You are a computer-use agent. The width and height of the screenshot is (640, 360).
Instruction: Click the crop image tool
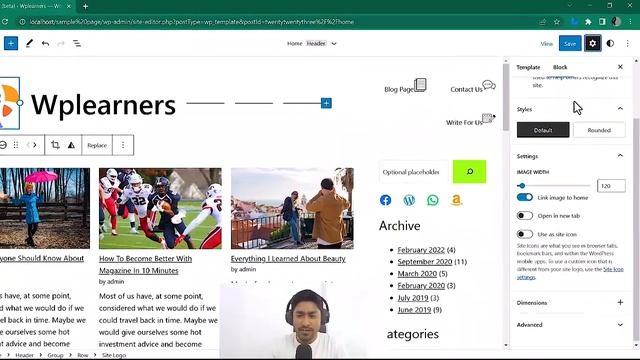click(56, 145)
